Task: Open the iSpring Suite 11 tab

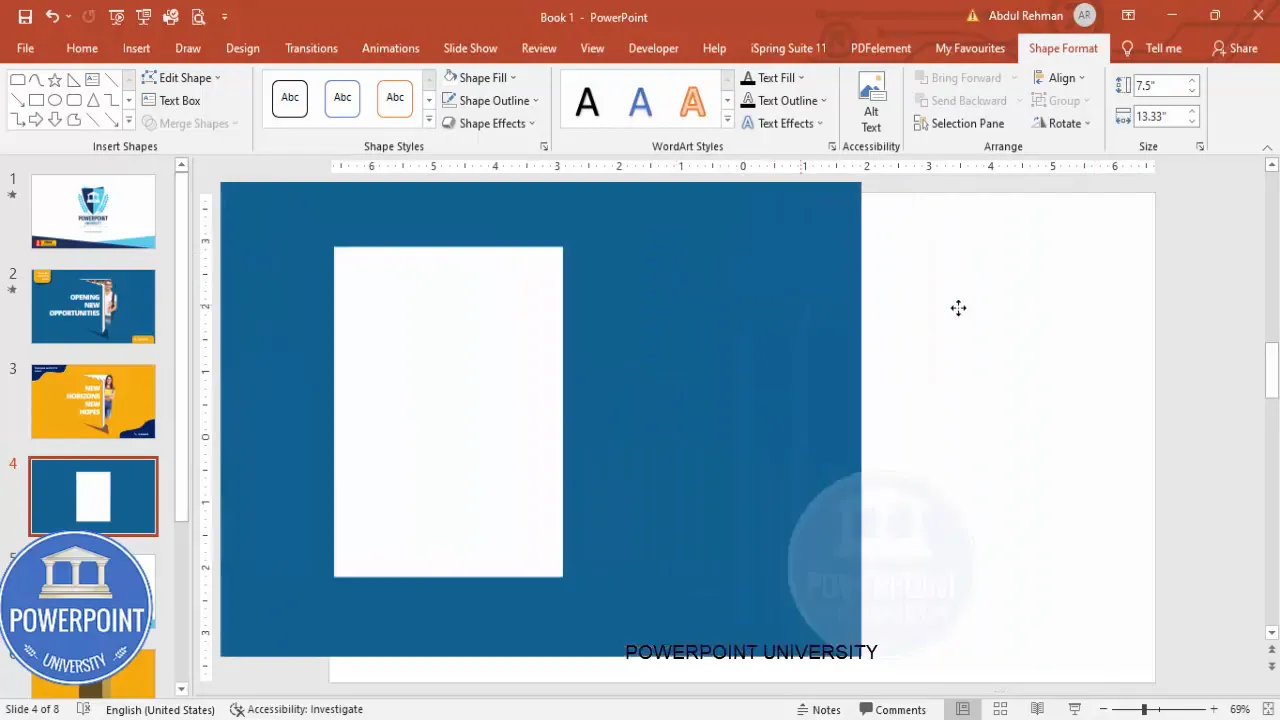Action: (789, 48)
